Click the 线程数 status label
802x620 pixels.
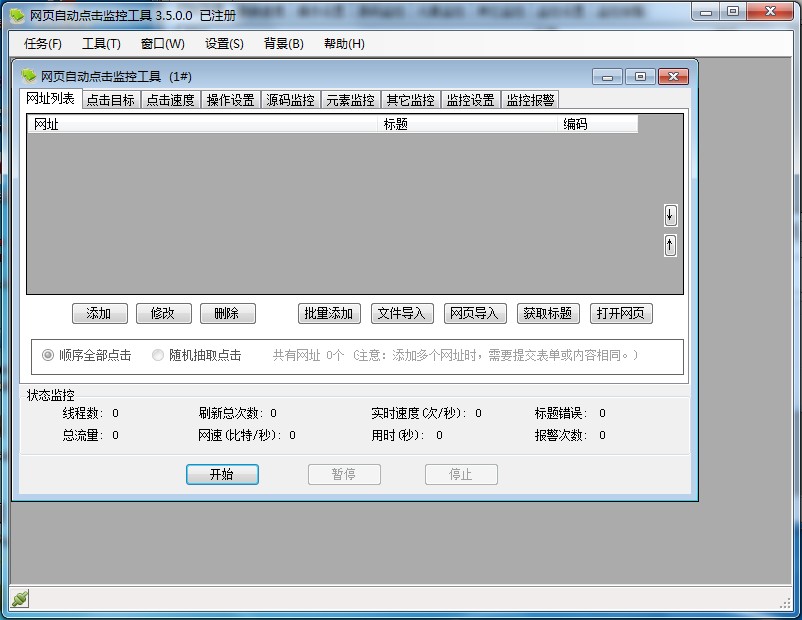pyautogui.click(x=83, y=413)
